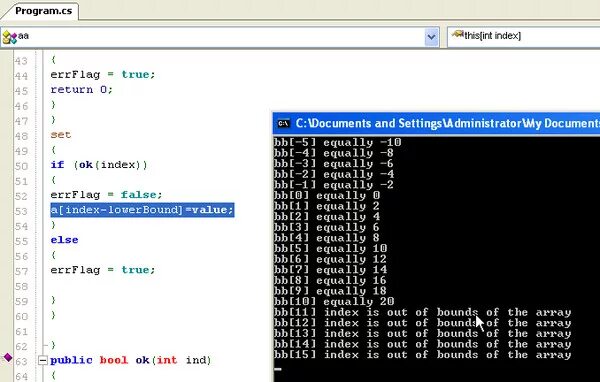Viewport: 600px width, 382px height.
Task: Switch to the Program.cs tab
Action: tap(43, 11)
